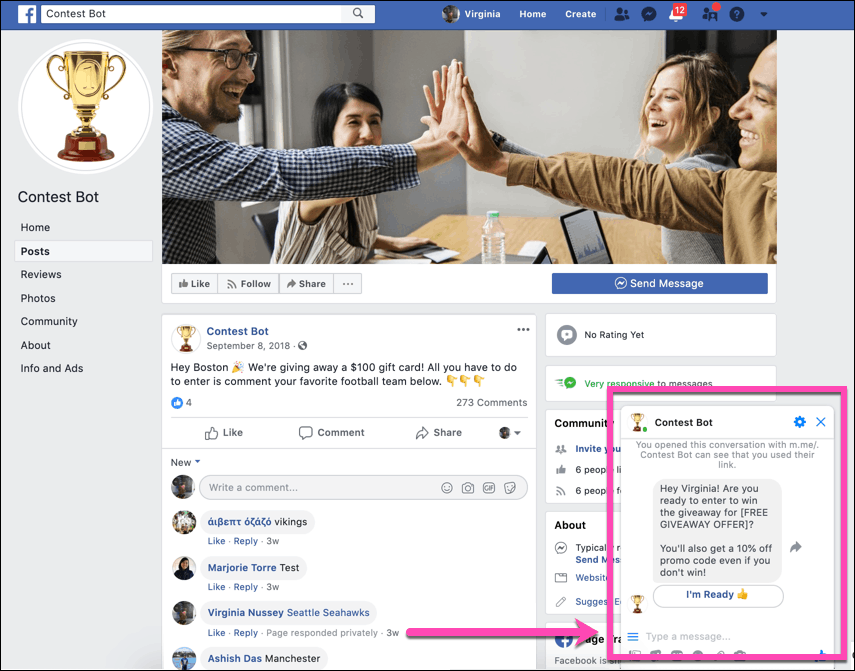Click the search magnifier icon
This screenshot has height=671, width=855.
click(x=357, y=14)
